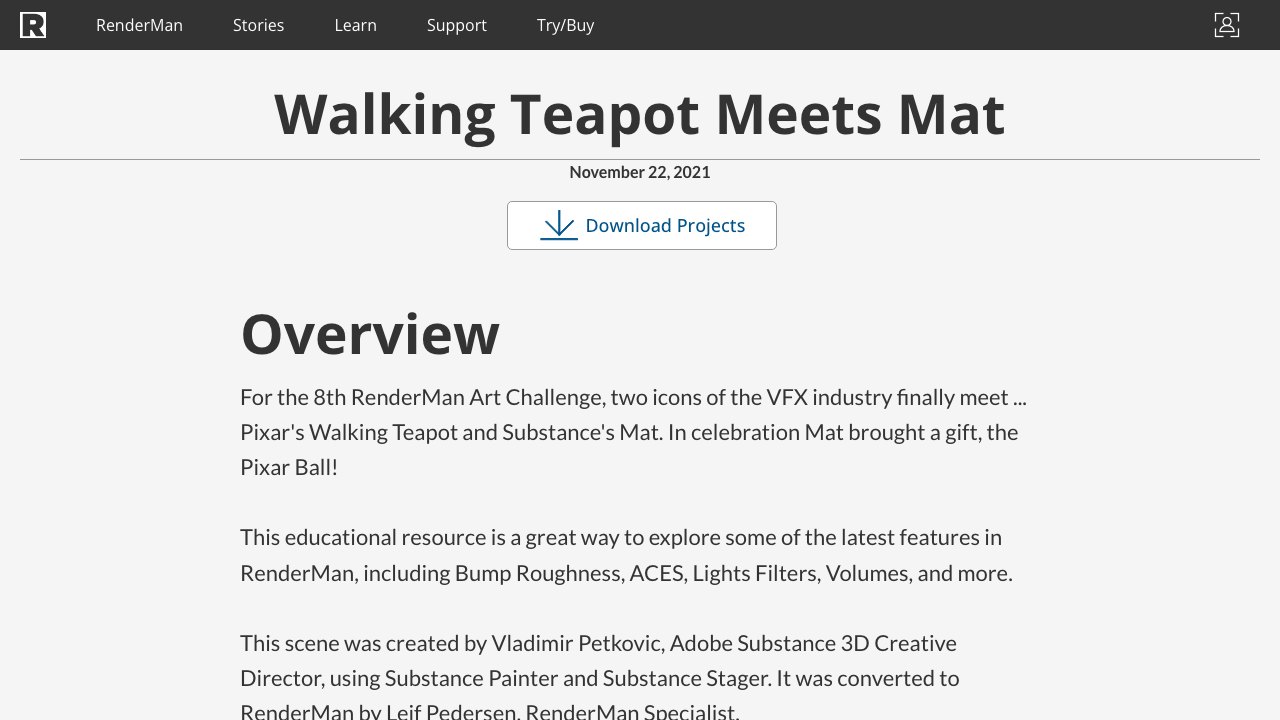Click the download arrow icon

click(x=559, y=225)
